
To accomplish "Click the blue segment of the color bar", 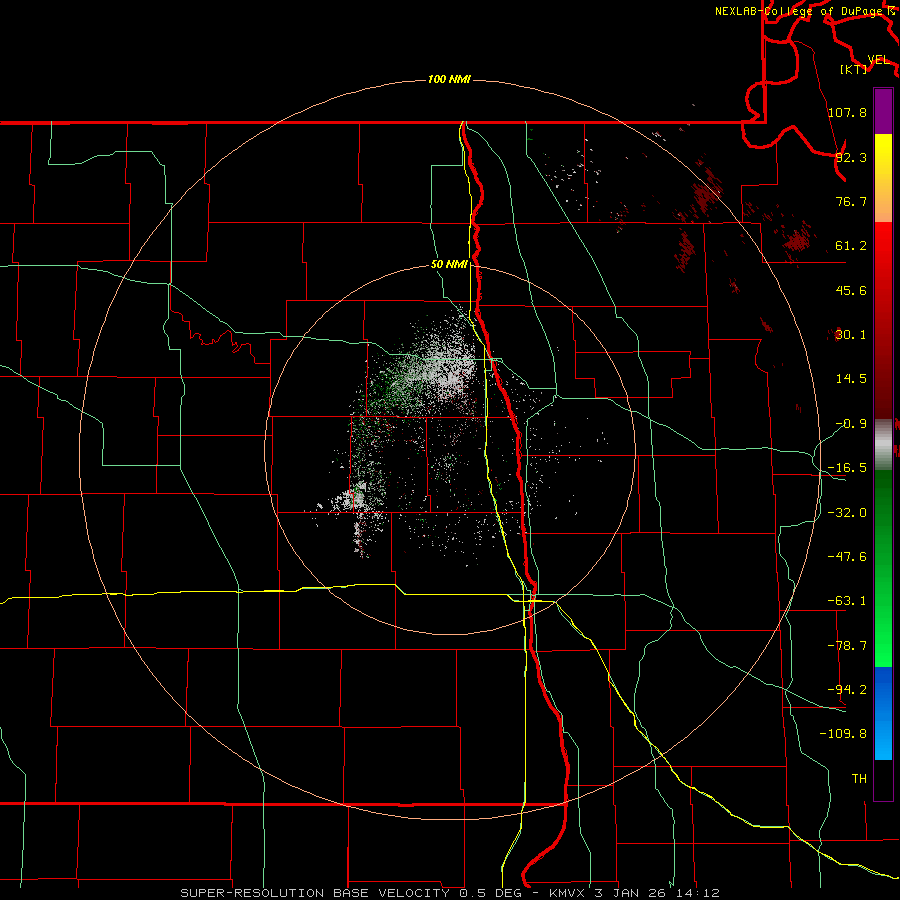I will tap(883, 713).
